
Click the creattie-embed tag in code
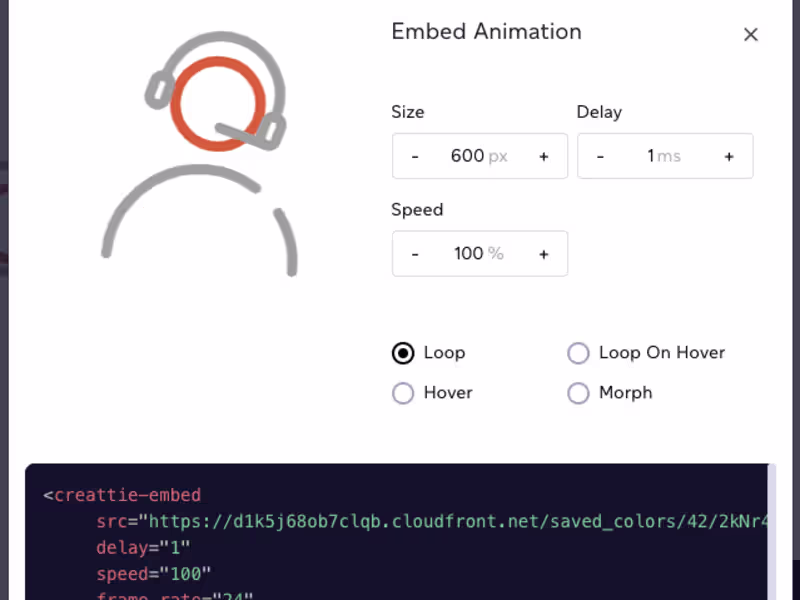click(128, 495)
